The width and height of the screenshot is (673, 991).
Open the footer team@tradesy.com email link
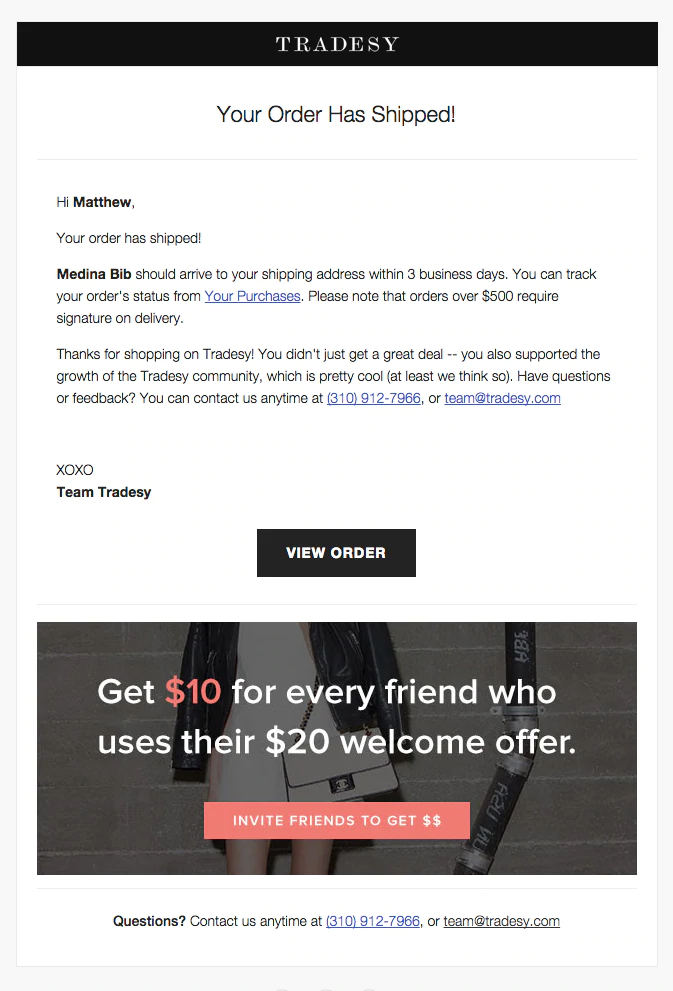point(501,921)
